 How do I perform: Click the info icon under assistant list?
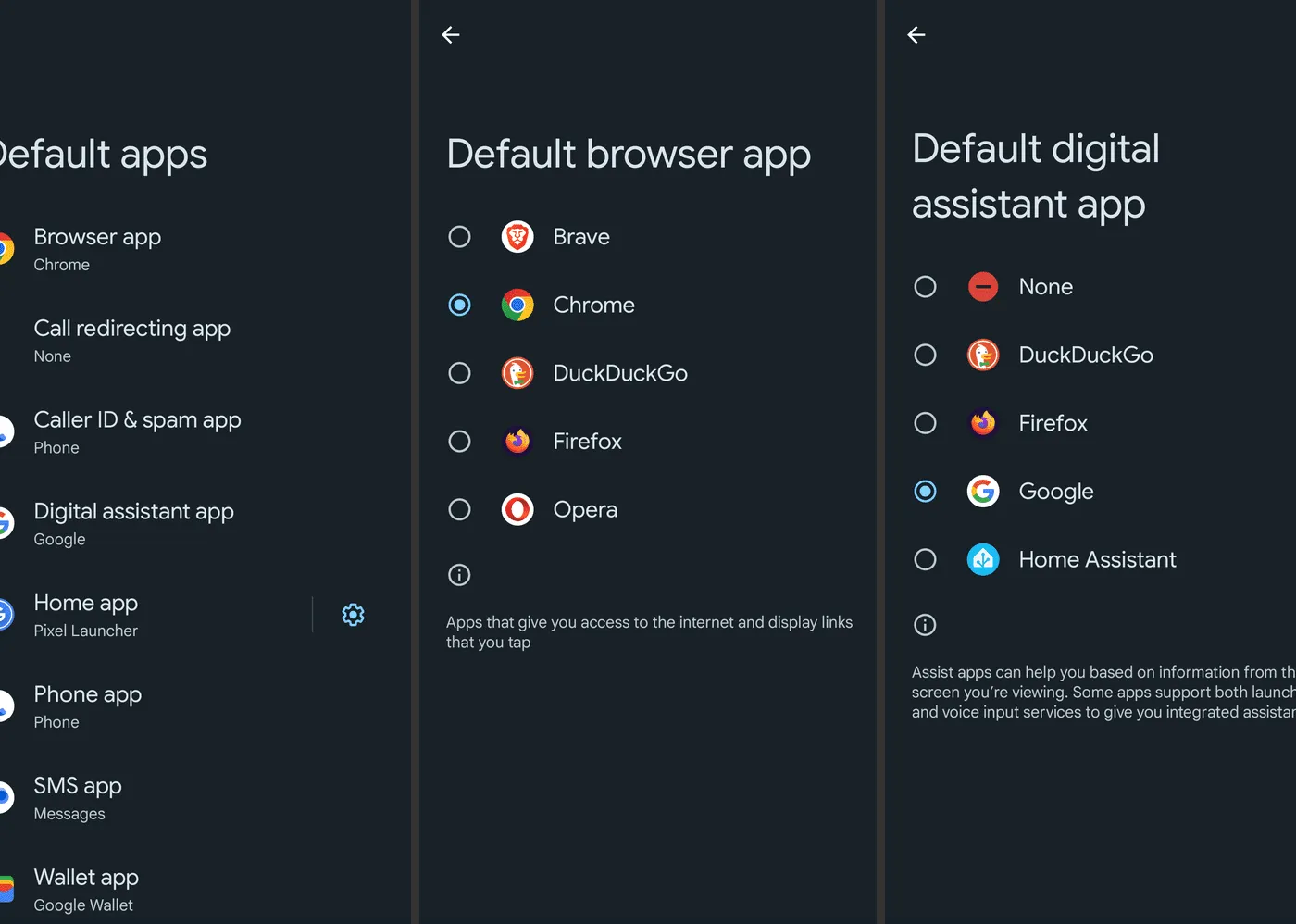(925, 625)
